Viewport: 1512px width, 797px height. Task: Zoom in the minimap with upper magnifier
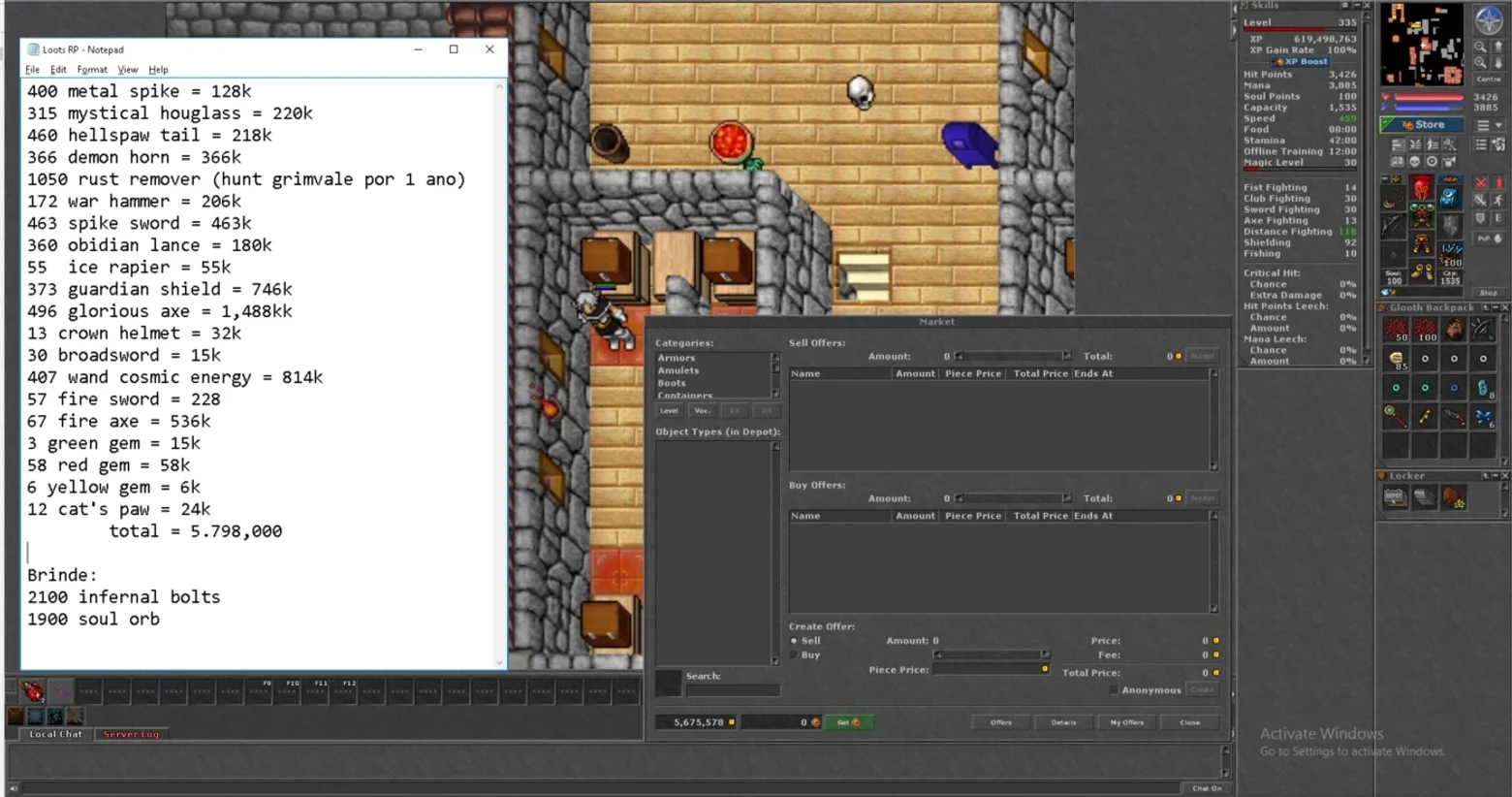(x=1480, y=47)
